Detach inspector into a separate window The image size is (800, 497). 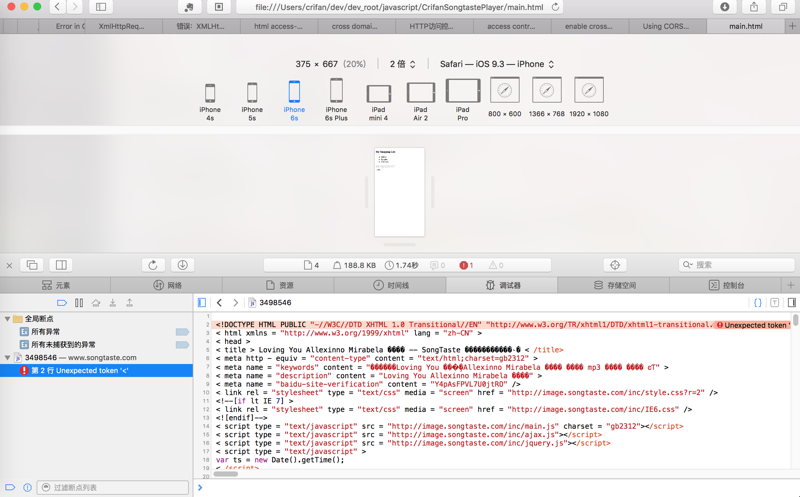32,265
